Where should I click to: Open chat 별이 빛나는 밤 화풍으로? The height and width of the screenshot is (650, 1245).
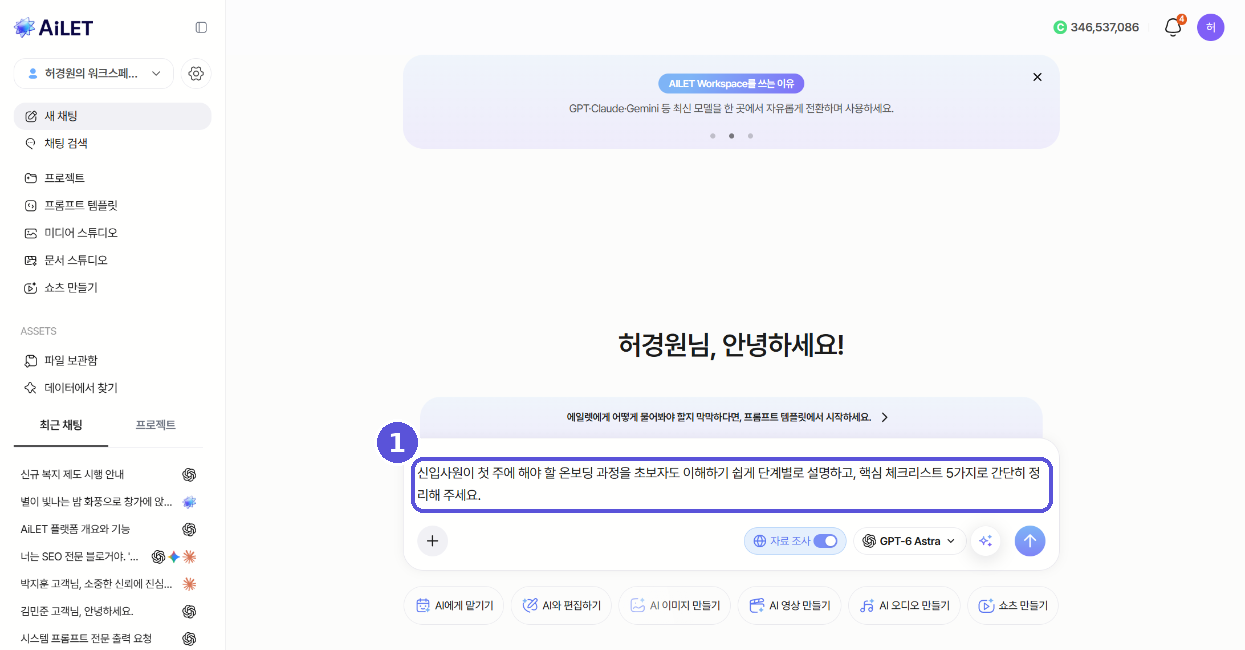click(x=108, y=501)
